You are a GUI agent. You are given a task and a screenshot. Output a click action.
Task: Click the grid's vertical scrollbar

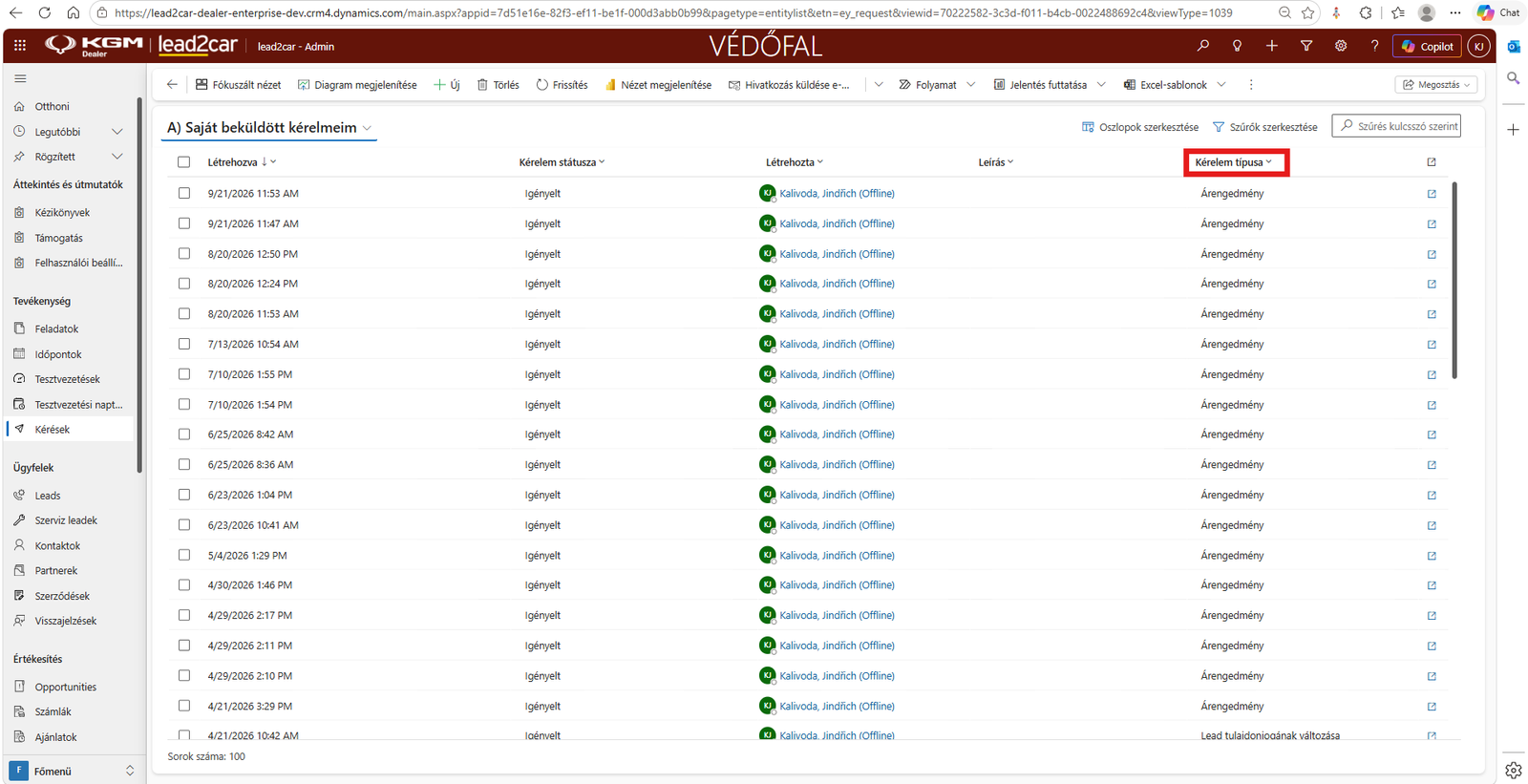click(1454, 280)
